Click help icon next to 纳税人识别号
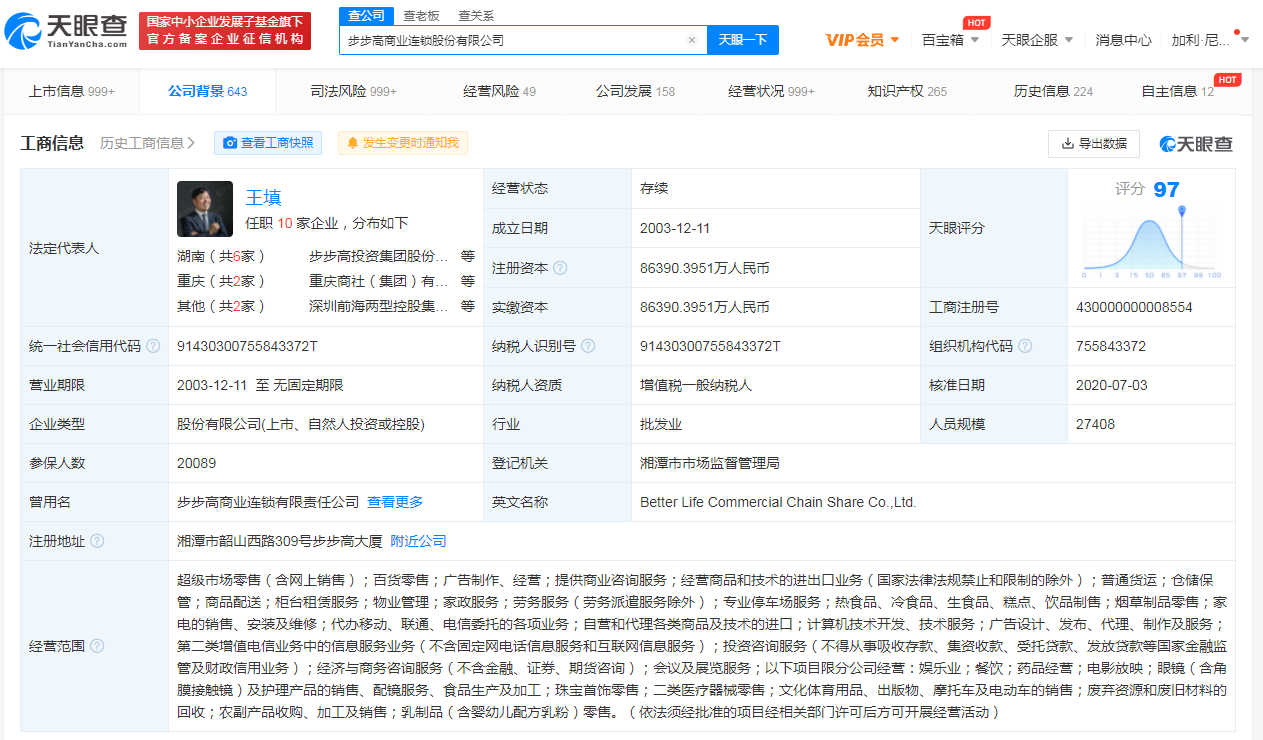 [588, 346]
